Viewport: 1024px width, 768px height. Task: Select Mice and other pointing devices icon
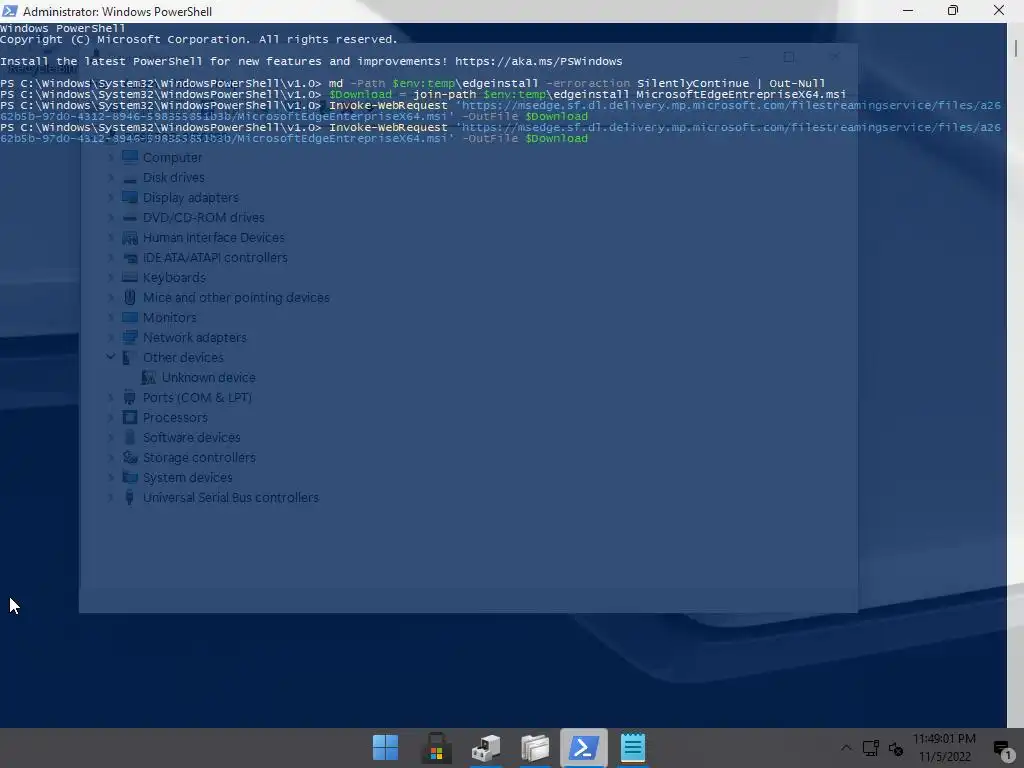(x=130, y=298)
